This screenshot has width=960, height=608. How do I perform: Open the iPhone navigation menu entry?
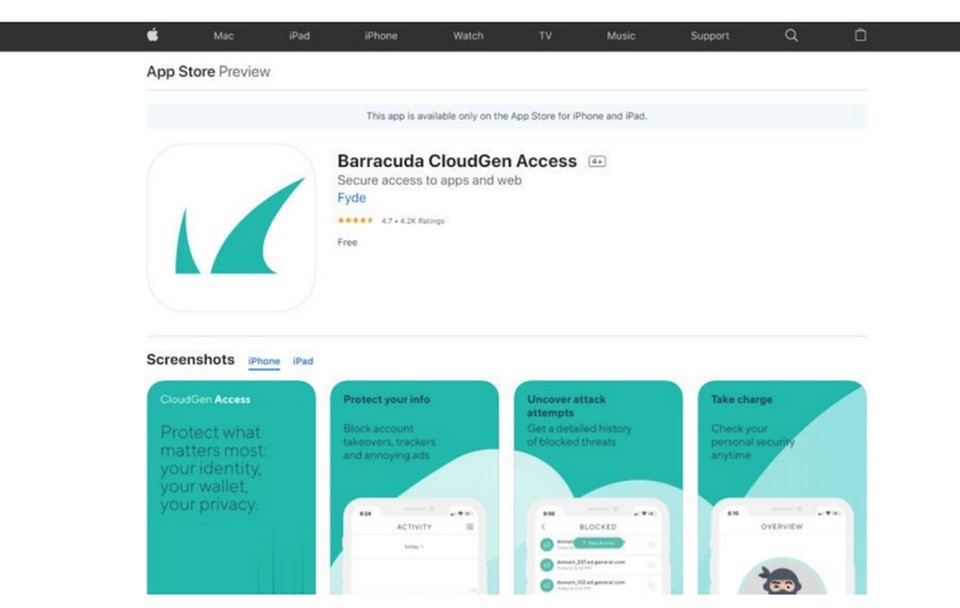pos(381,35)
